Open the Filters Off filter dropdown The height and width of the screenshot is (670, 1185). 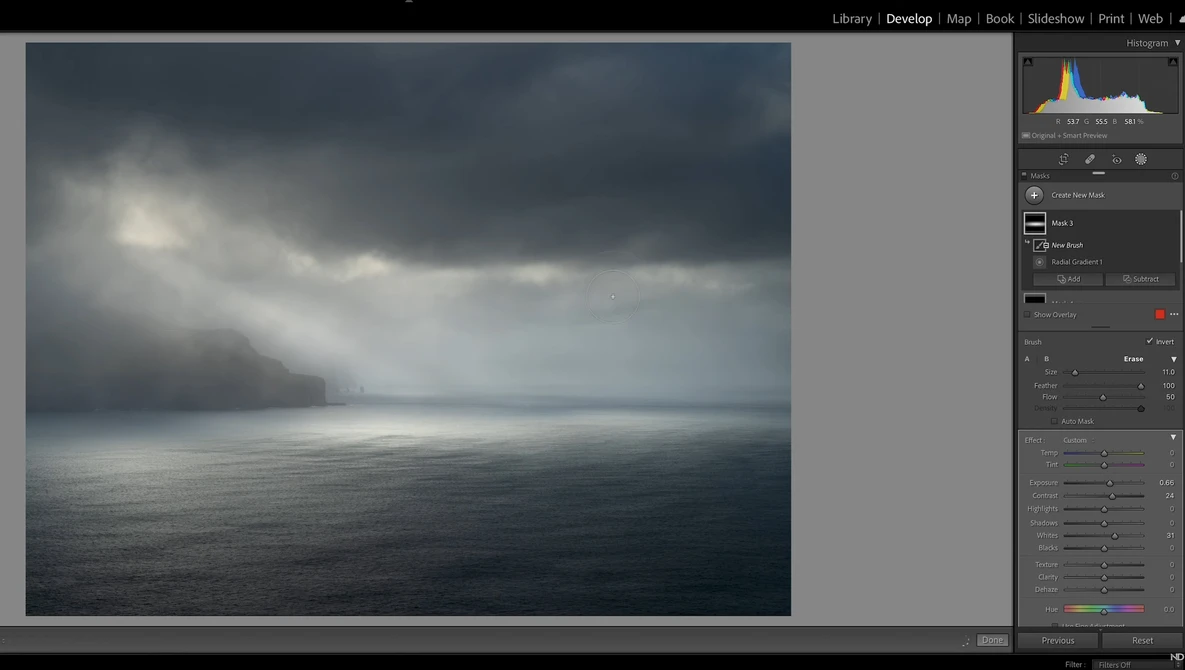pos(1136,665)
